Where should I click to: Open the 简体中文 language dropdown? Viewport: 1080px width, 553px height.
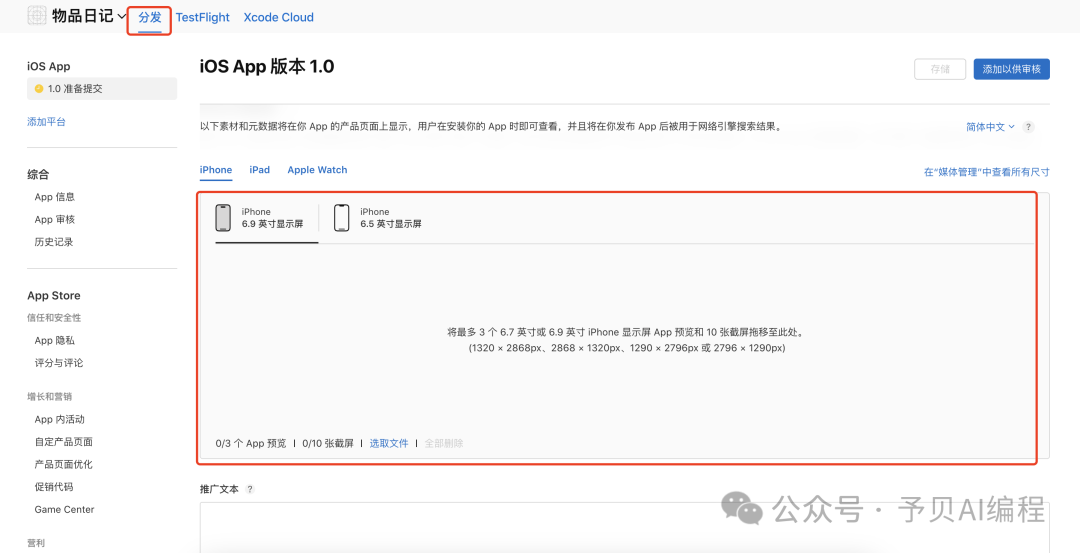tap(990, 127)
